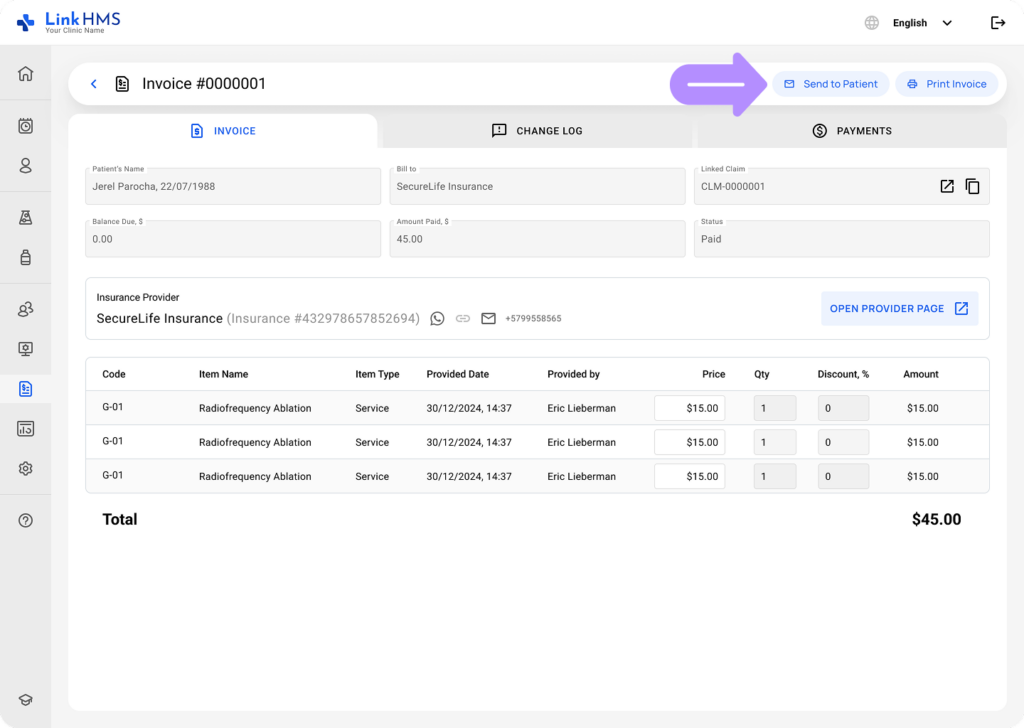Click price field in first Radiofrequency Ablation row
1024x728 pixels.
[x=690, y=408]
